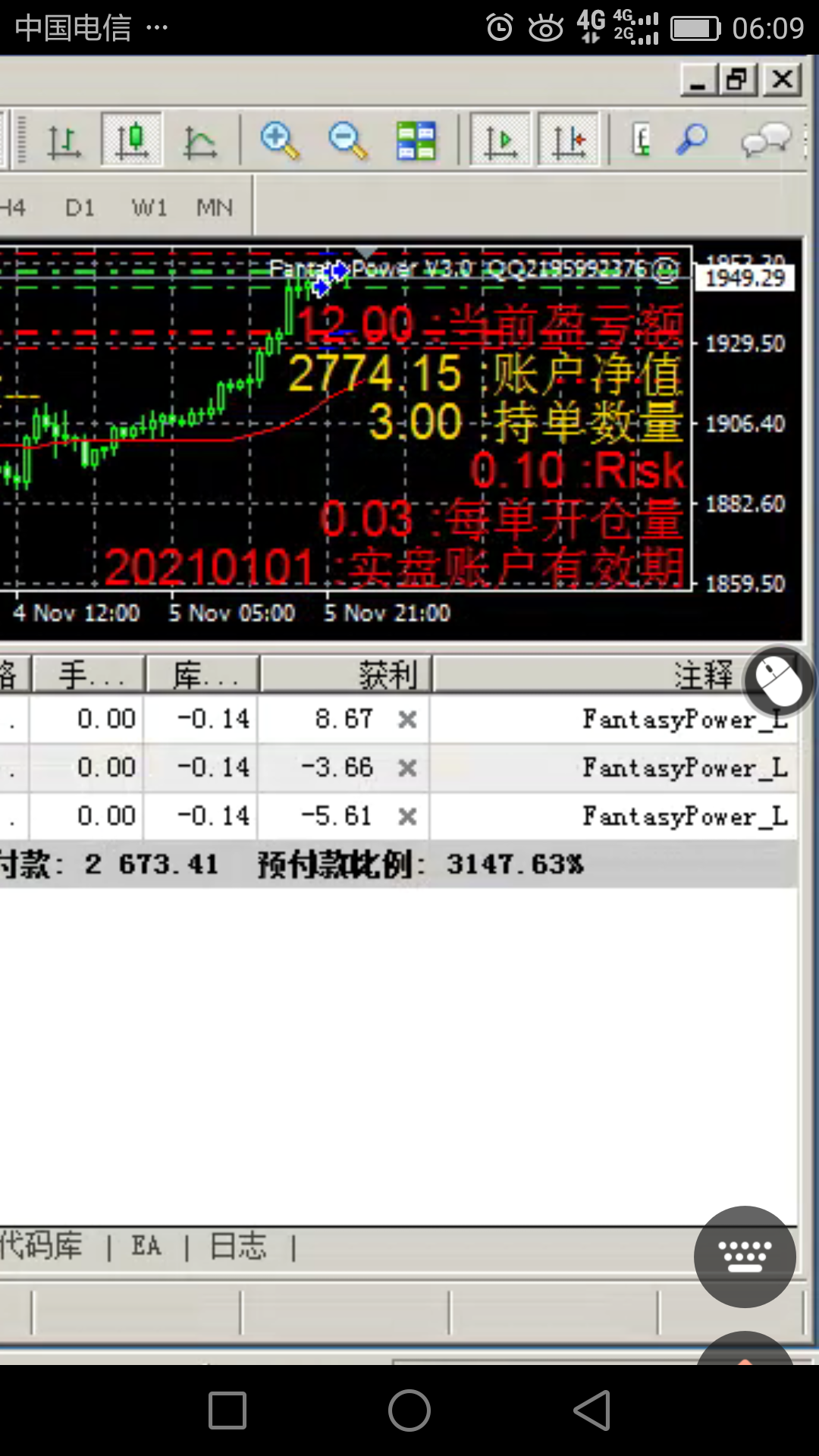The image size is (819, 1456).
Task: Click the first FantasyPower_L comment
Action: point(685,719)
